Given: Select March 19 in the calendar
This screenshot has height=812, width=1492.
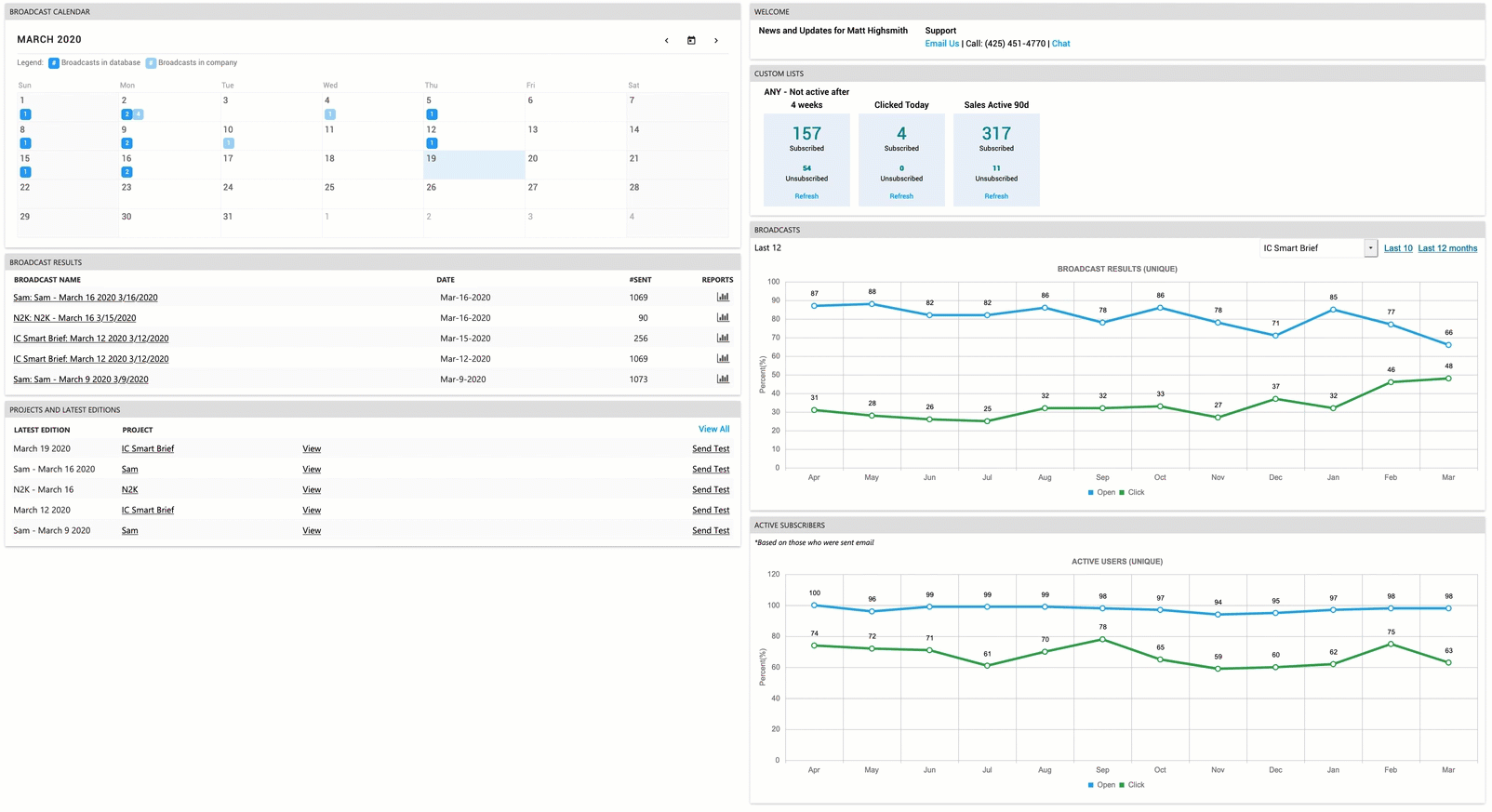Looking at the screenshot, I should [x=474, y=165].
